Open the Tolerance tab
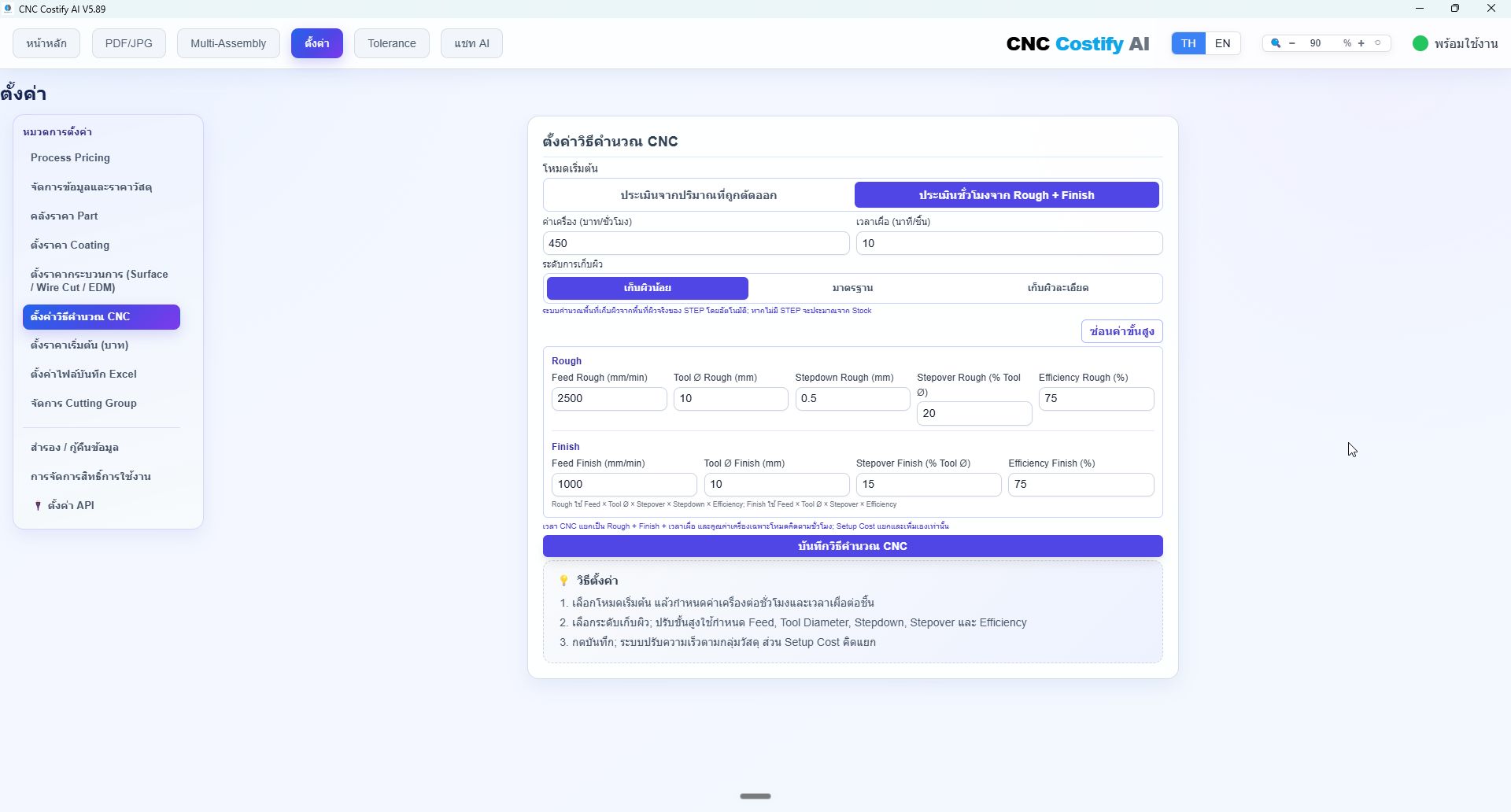The image size is (1511, 812). (392, 43)
